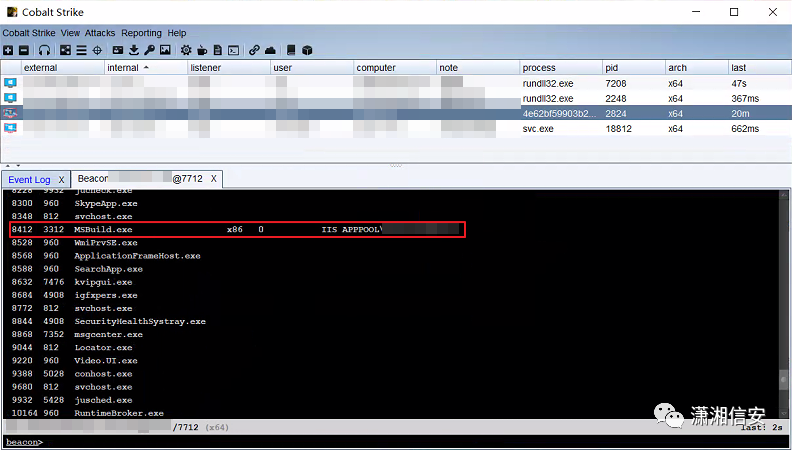Open the Downloaded Files icon
792x451 pixels.
click(x=134, y=50)
